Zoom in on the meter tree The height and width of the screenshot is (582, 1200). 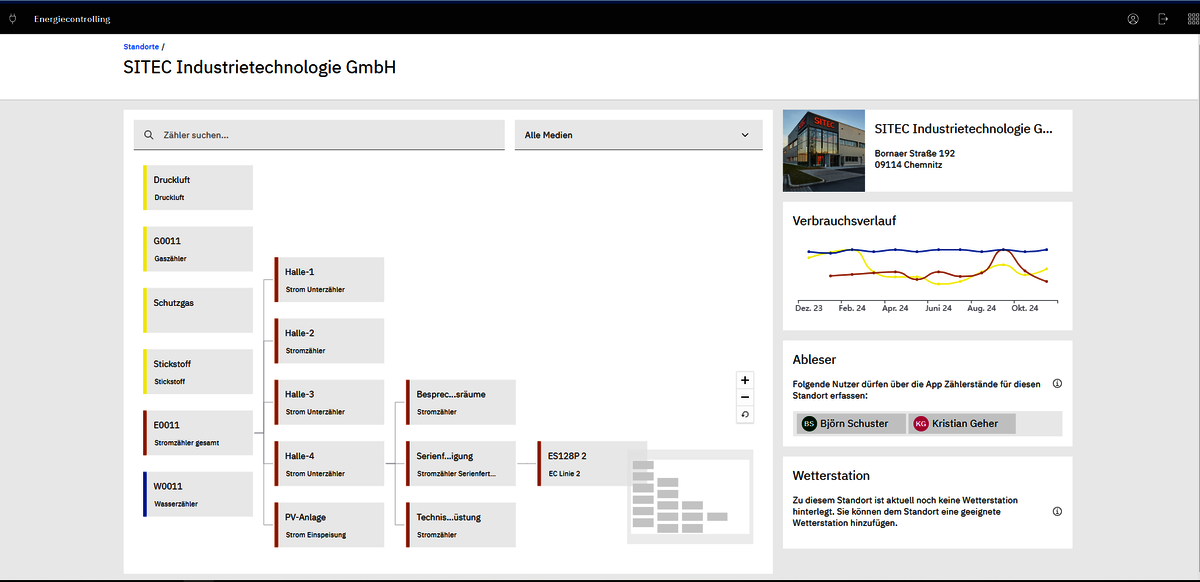tap(744, 380)
